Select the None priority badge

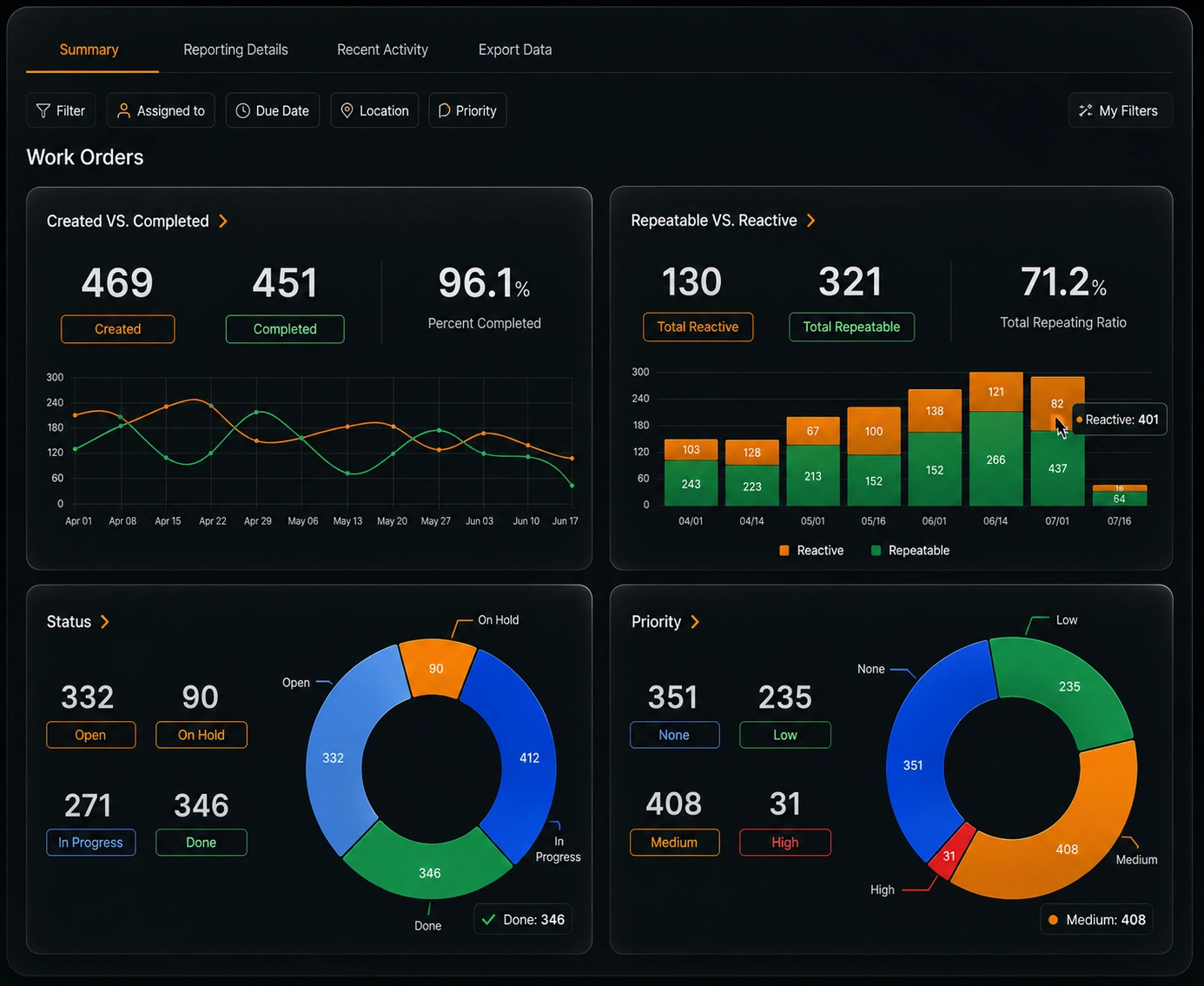pos(674,735)
